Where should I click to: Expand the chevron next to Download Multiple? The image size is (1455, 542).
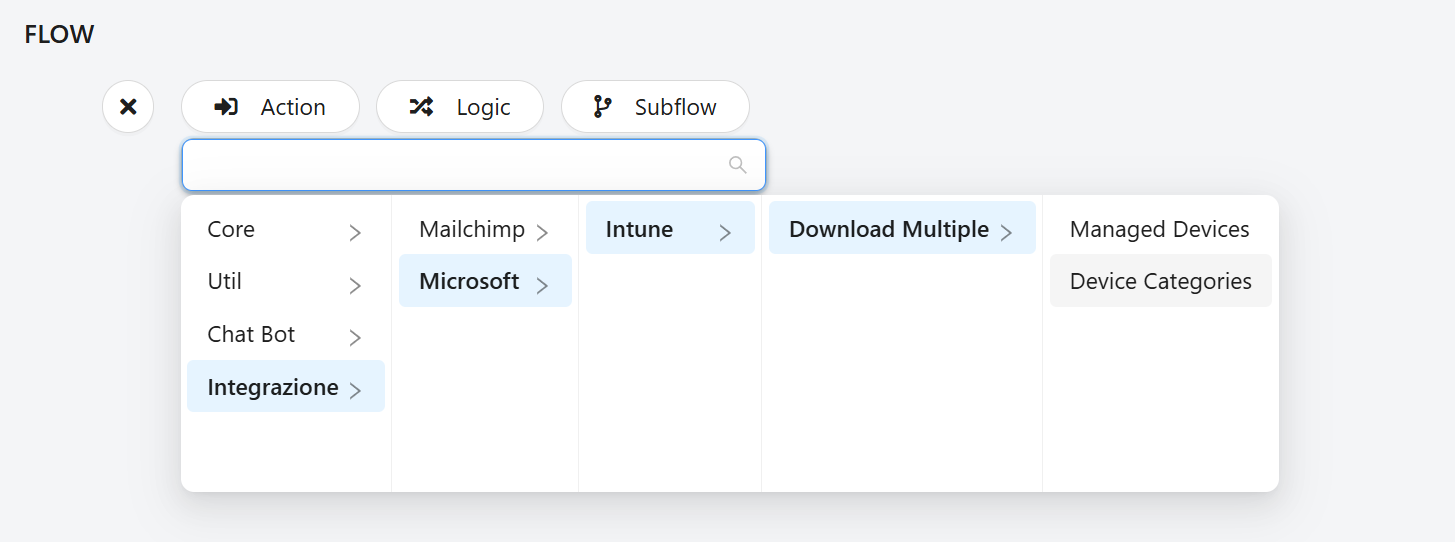pyautogui.click(x=1006, y=233)
